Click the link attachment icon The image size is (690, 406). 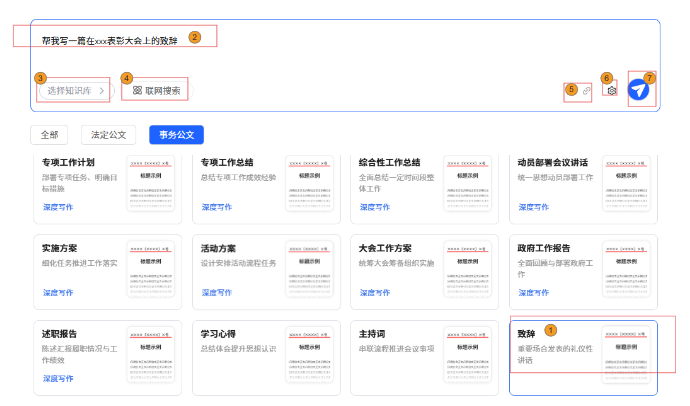(x=586, y=90)
